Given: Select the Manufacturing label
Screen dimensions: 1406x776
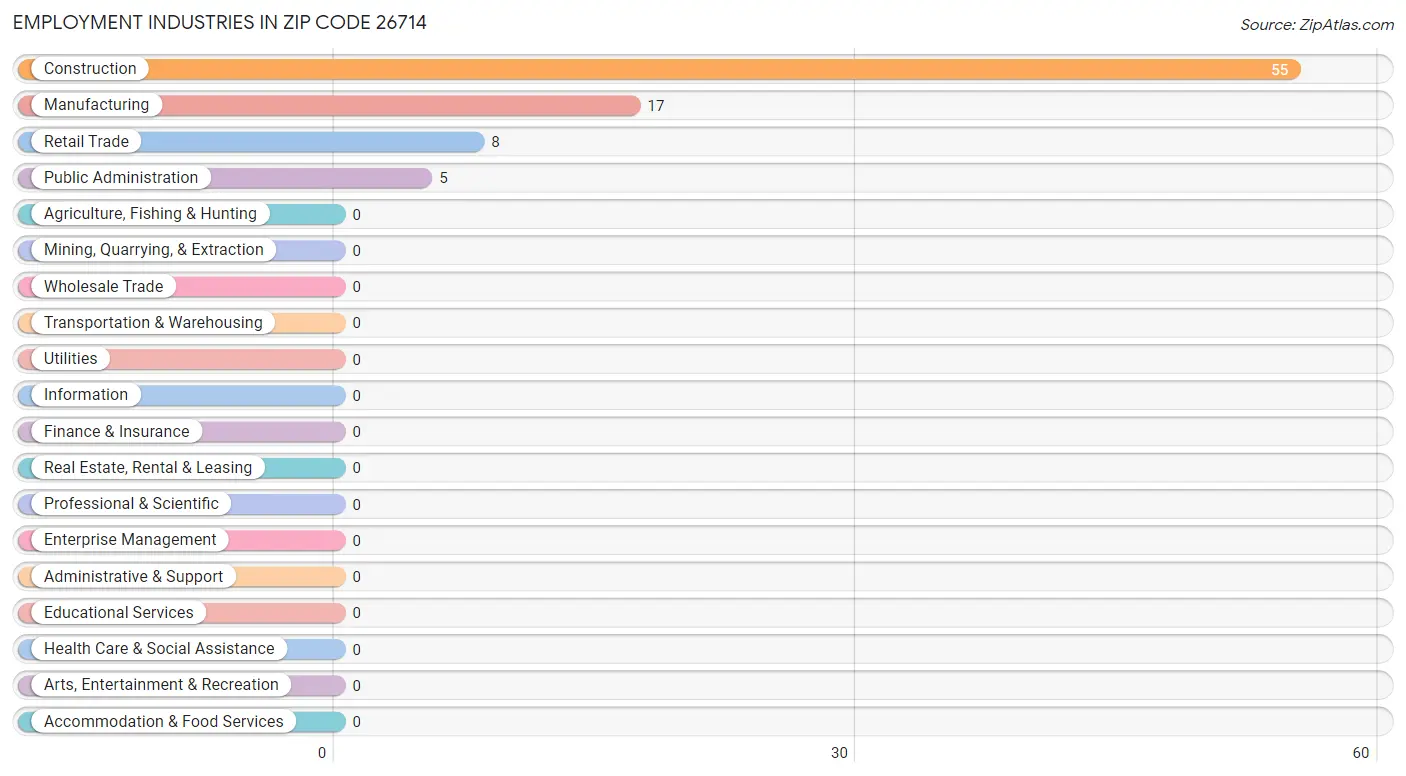Looking at the screenshot, I should 96,105.
